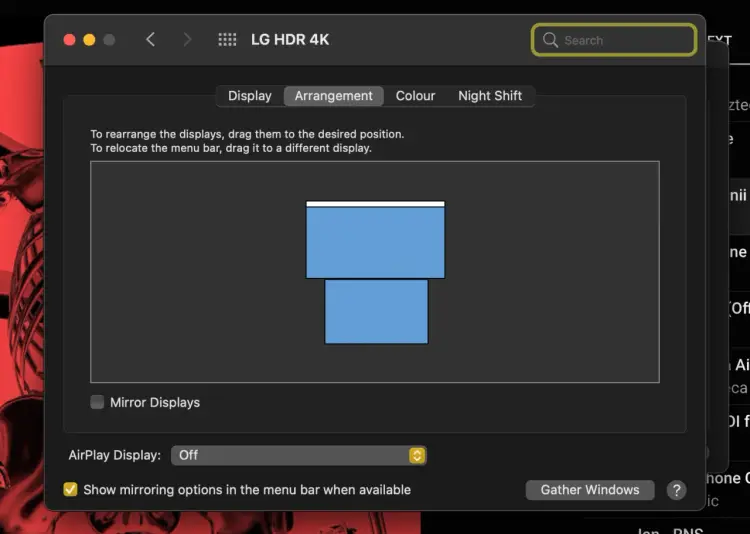The width and height of the screenshot is (750, 534).
Task: Switch to the Display tab
Action: point(250,96)
